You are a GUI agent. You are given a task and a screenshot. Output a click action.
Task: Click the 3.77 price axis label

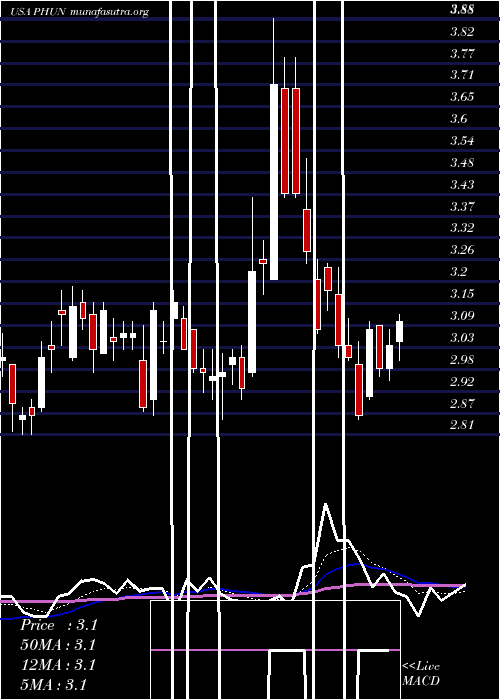point(462,54)
